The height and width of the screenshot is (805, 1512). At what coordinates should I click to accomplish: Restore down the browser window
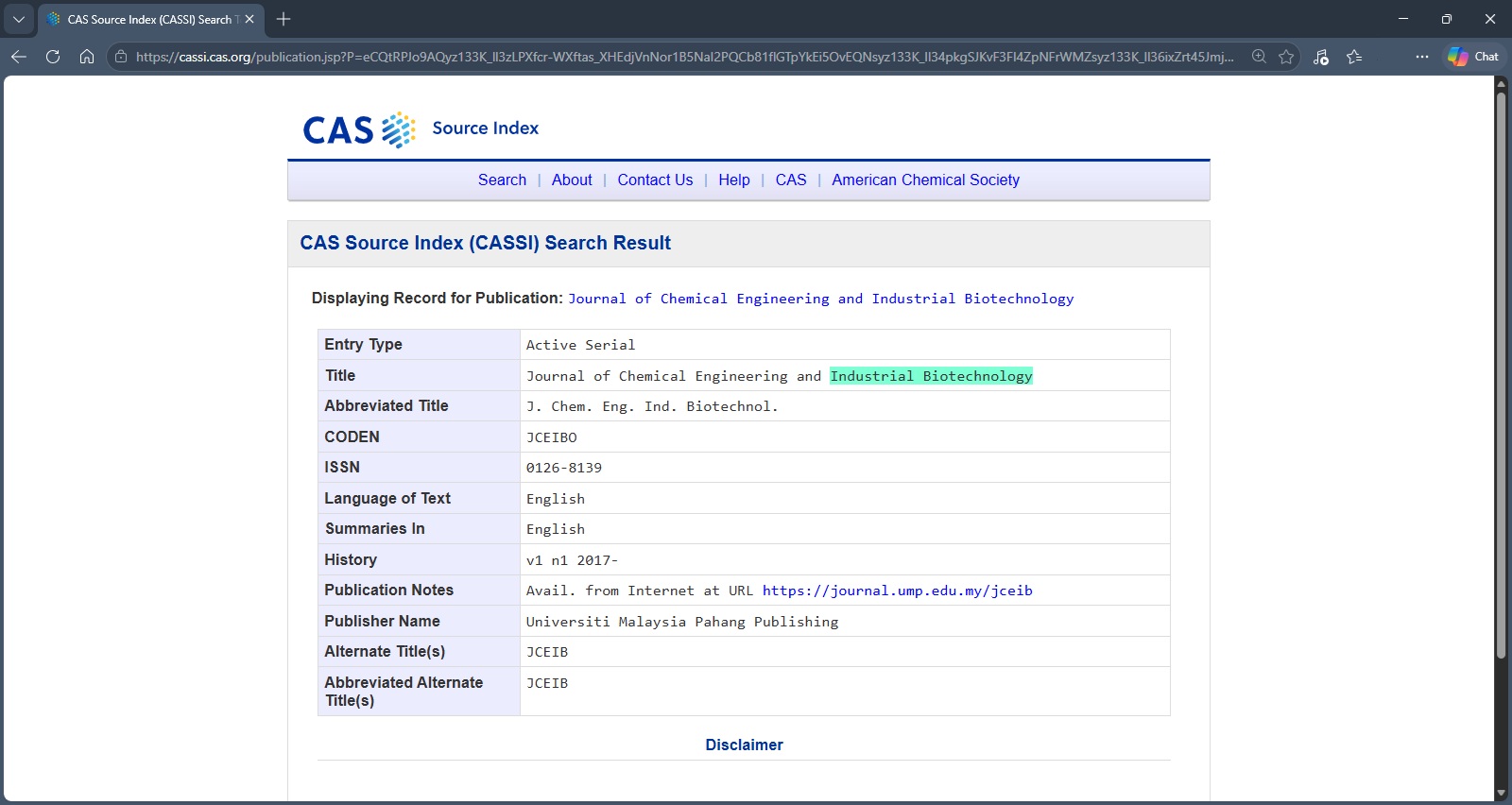point(1447,19)
